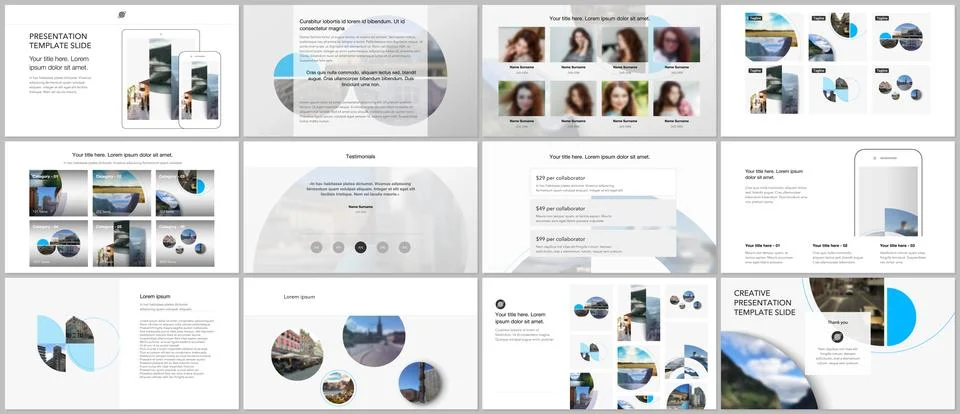Click the circular photo of cafe buildings

[x=297, y=355]
